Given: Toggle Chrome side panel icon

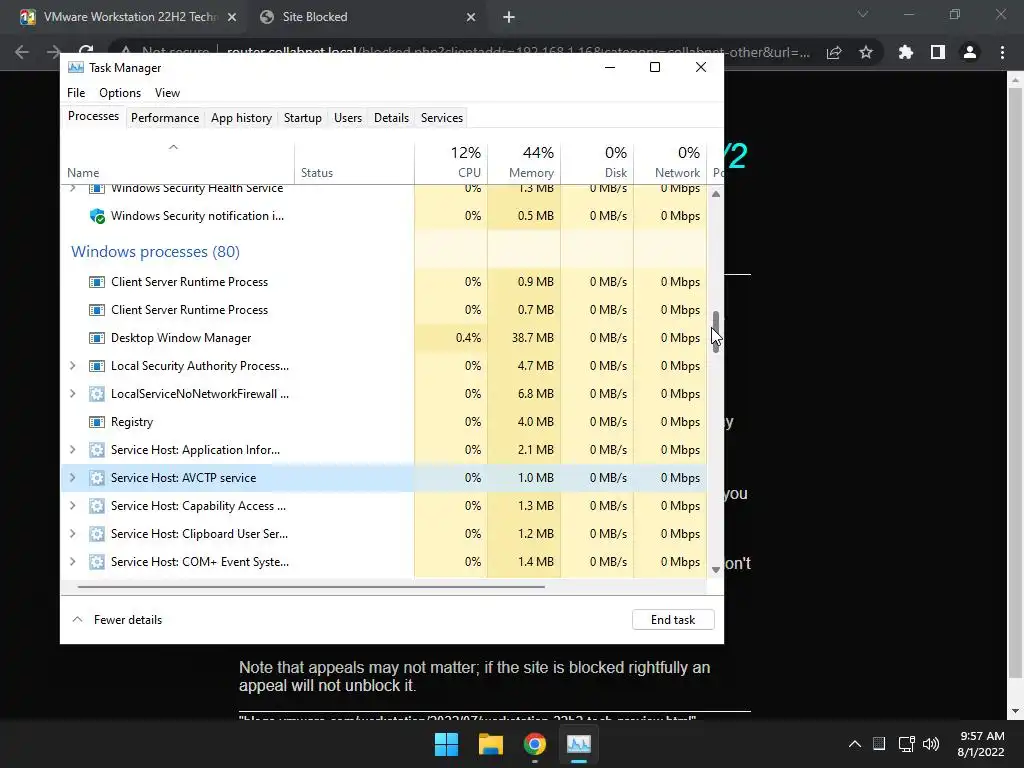Looking at the screenshot, I should pos(938,52).
